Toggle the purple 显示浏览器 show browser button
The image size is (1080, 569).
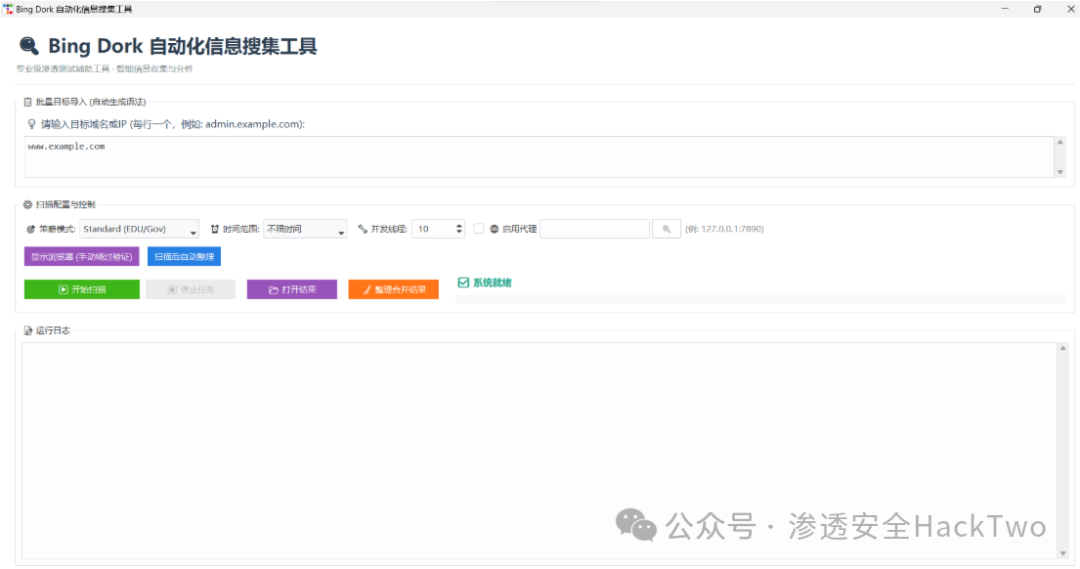click(x=81, y=256)
